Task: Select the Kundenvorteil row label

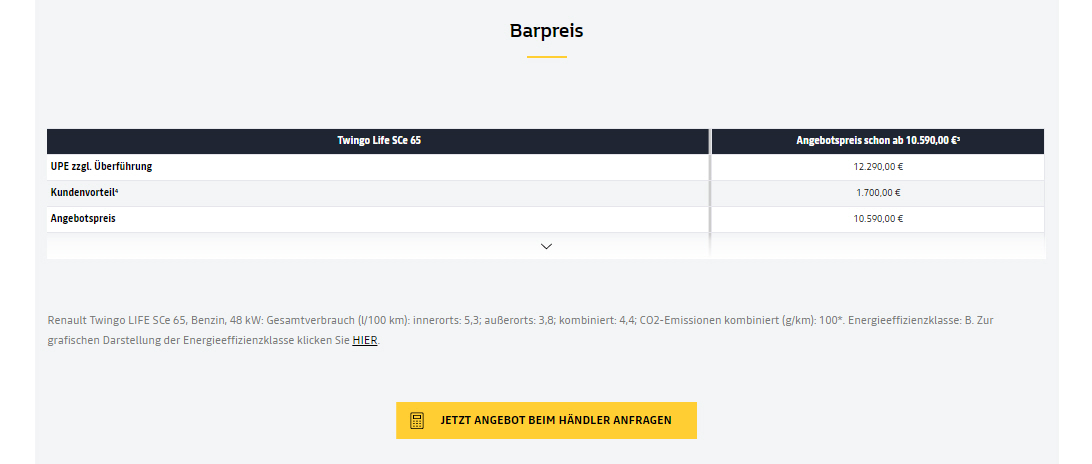Action: tap(82, 192)
